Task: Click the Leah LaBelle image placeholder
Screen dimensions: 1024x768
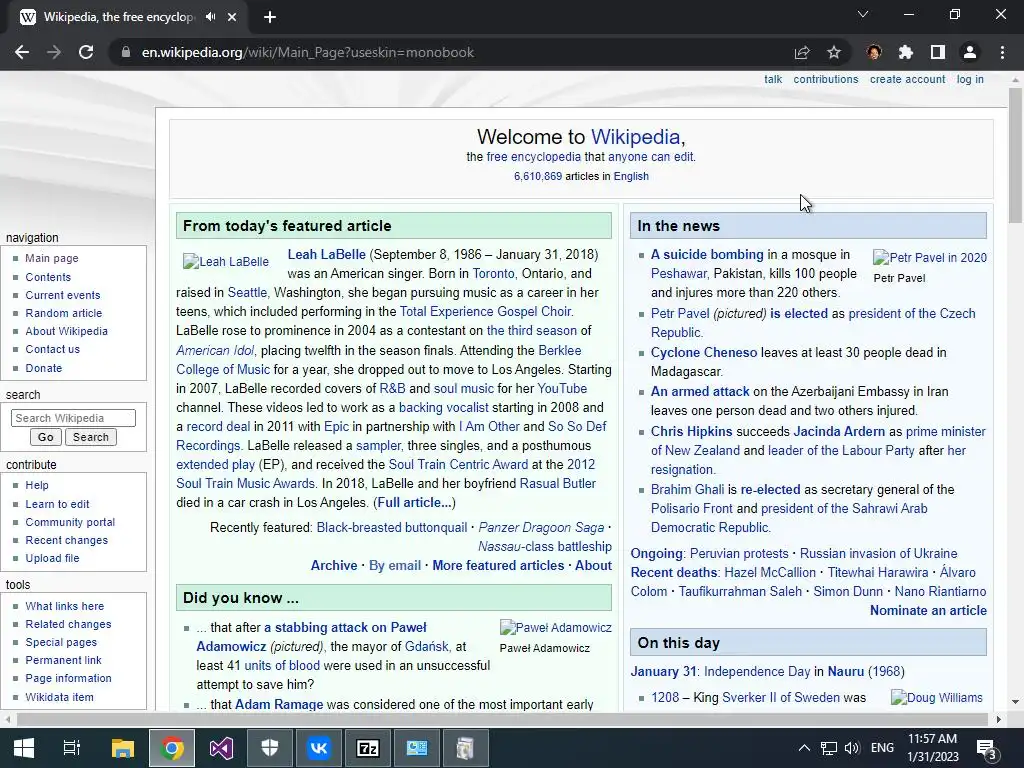Action: [226, 262]
